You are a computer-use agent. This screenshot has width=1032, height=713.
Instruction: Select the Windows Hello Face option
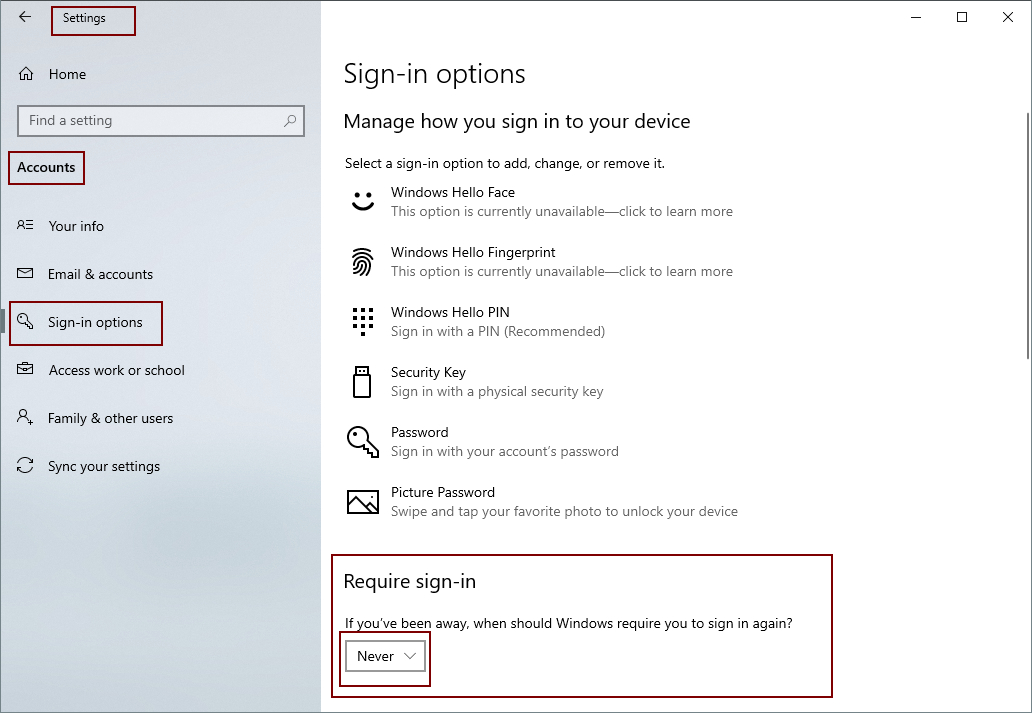point(542,201)
